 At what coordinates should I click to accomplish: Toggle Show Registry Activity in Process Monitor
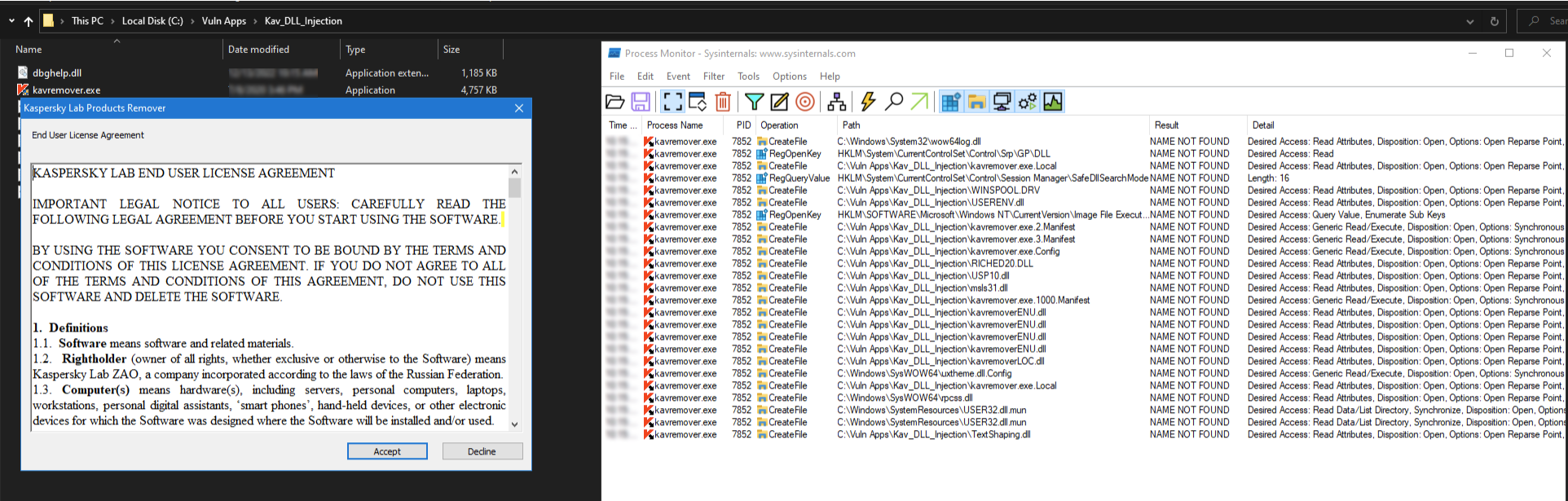click(x=950, y=102)
